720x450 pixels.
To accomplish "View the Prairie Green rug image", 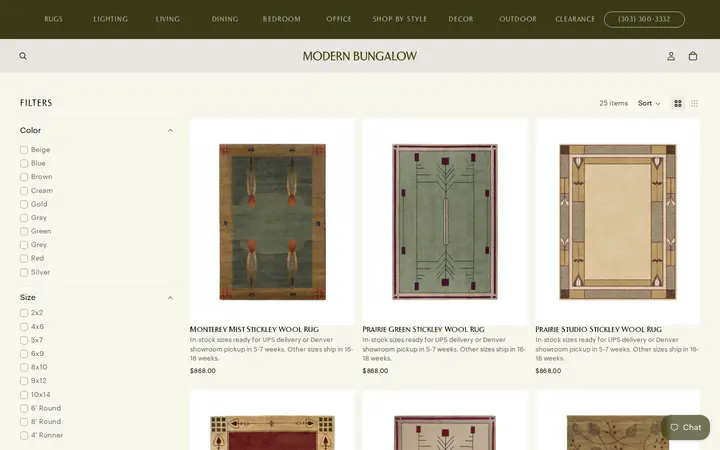I will click(x=445, y=222).
